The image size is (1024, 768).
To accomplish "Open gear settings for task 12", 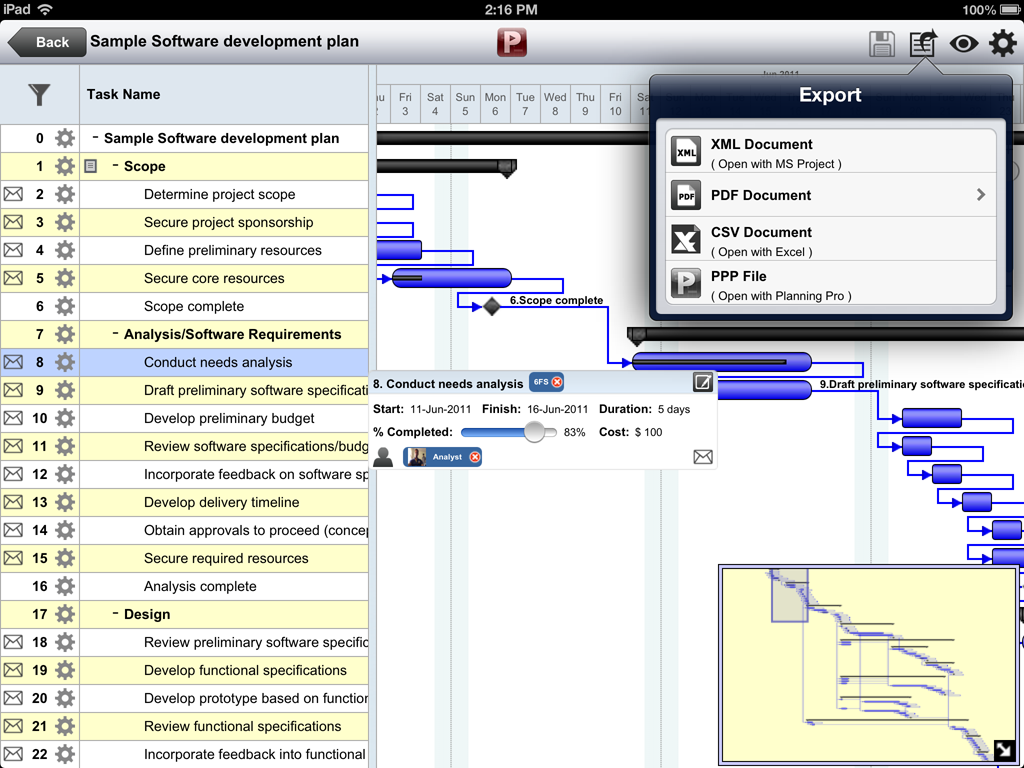I will [x=65, y=474].
